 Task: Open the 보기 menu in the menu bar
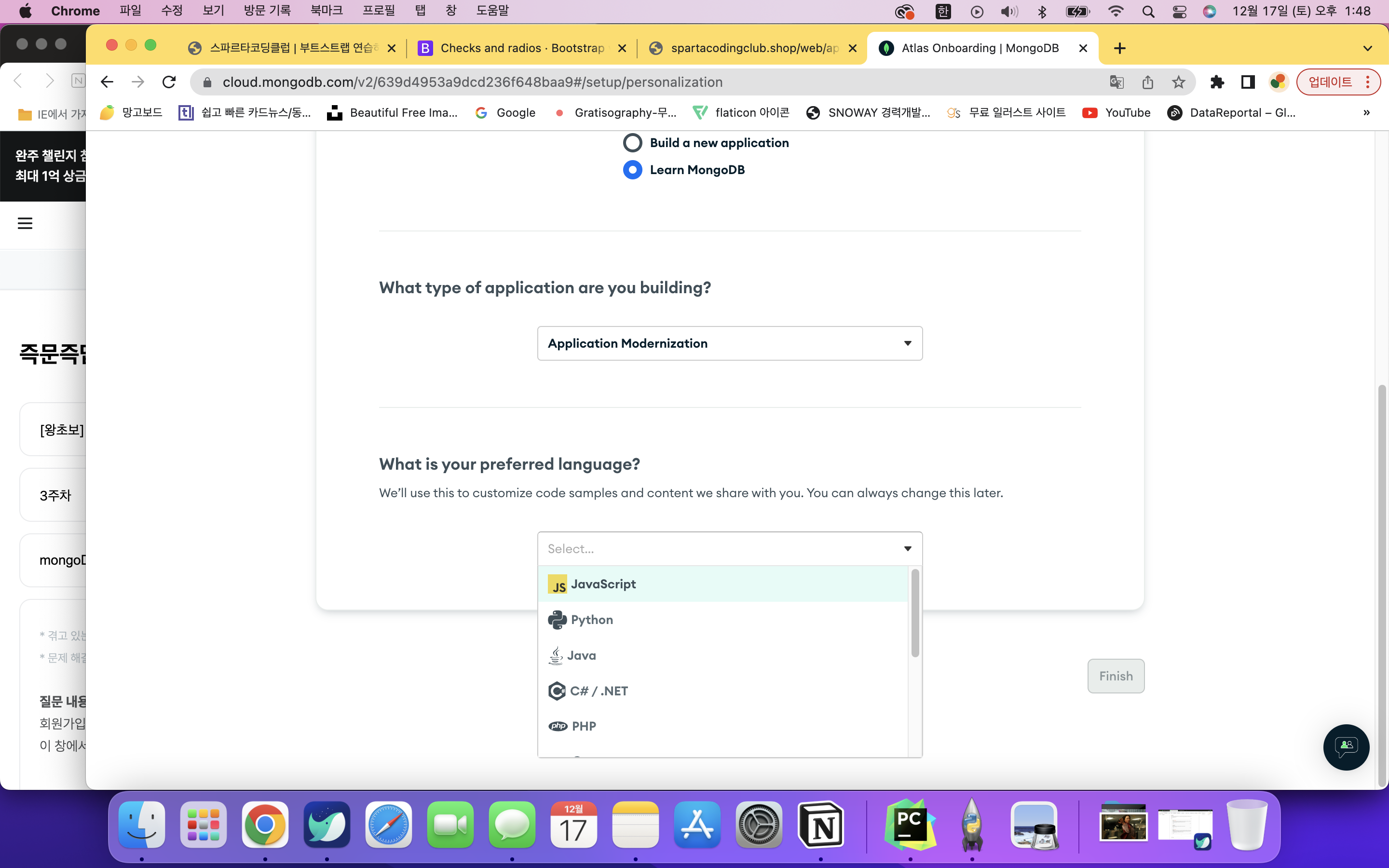coord(214,11)
